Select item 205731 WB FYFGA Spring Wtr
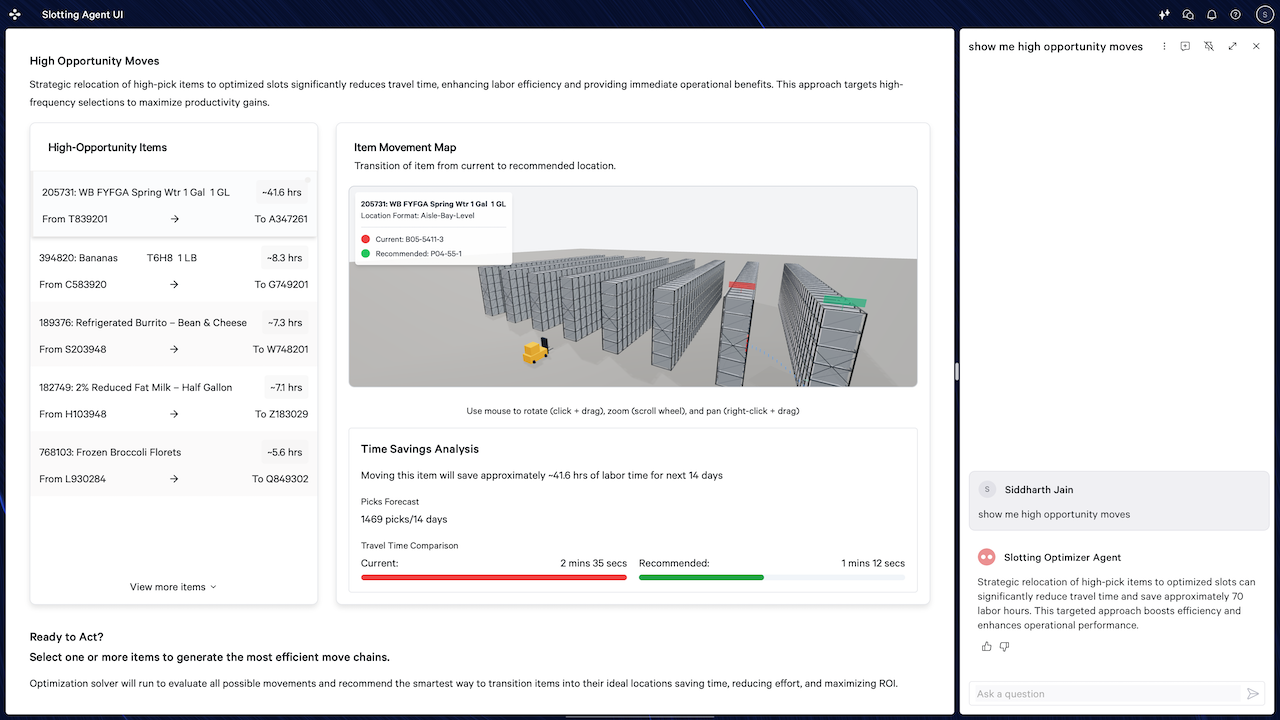The height and width of the screenshot is (720, 1280). pos(174,204)
